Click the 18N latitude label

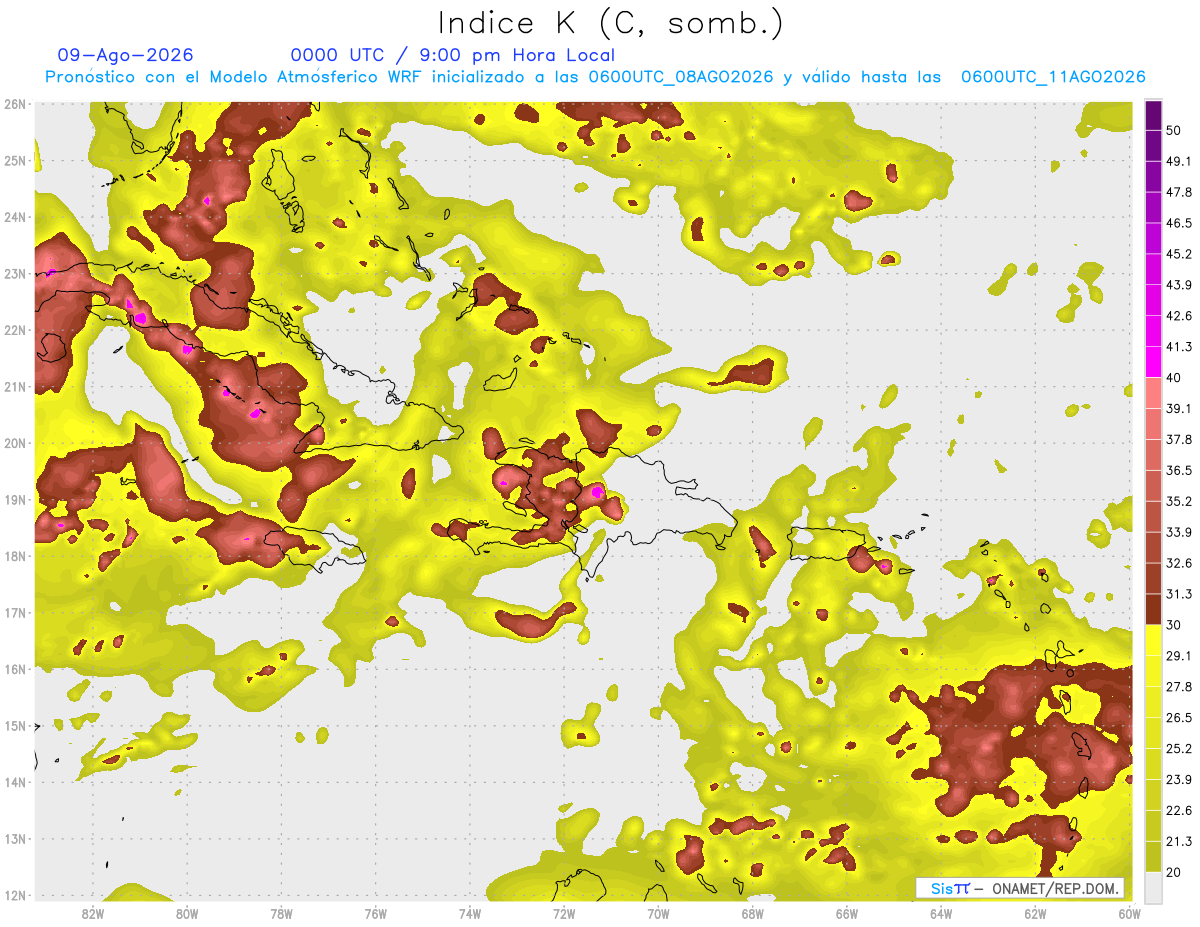pos(15,556)
